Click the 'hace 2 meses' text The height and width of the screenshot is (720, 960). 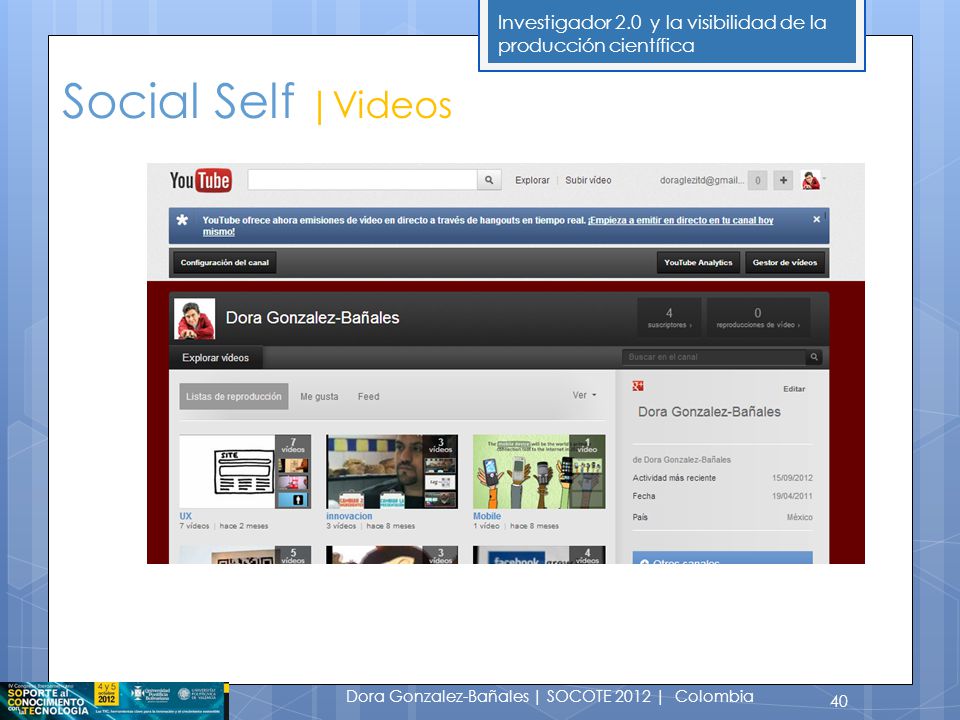[244, 526]
